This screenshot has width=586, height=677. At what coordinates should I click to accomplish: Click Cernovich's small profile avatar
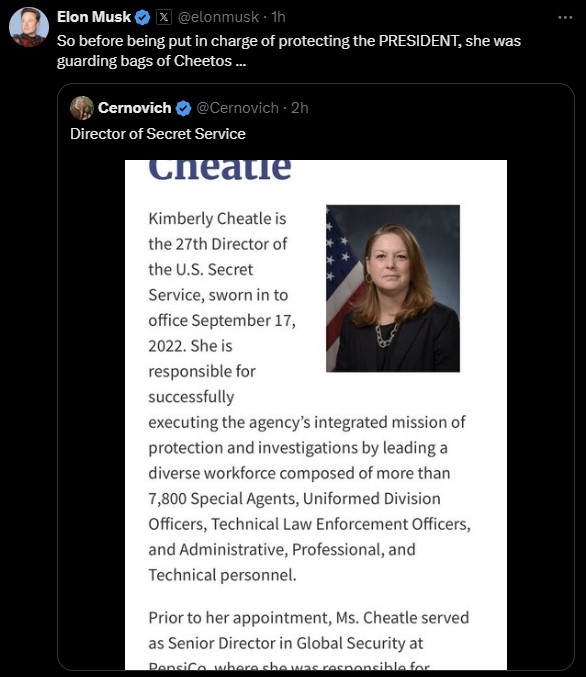(x=82, y=108)
